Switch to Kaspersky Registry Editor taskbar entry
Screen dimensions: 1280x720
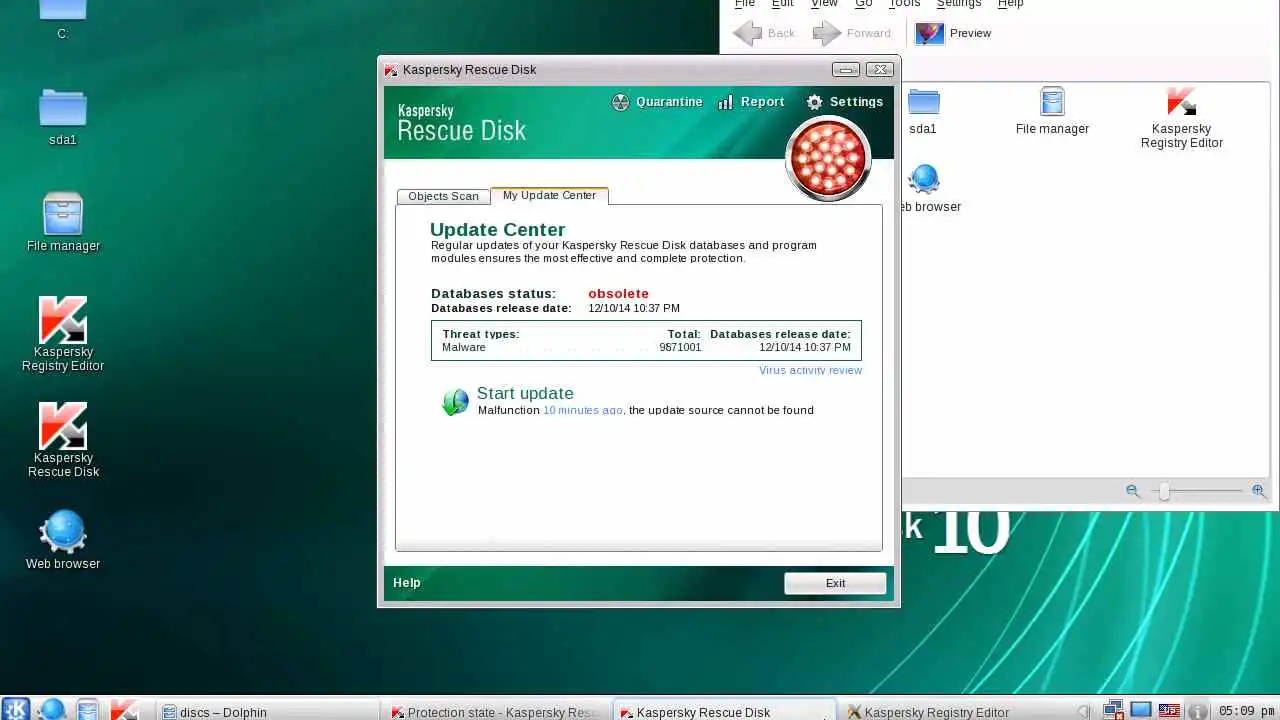point(953,712)
